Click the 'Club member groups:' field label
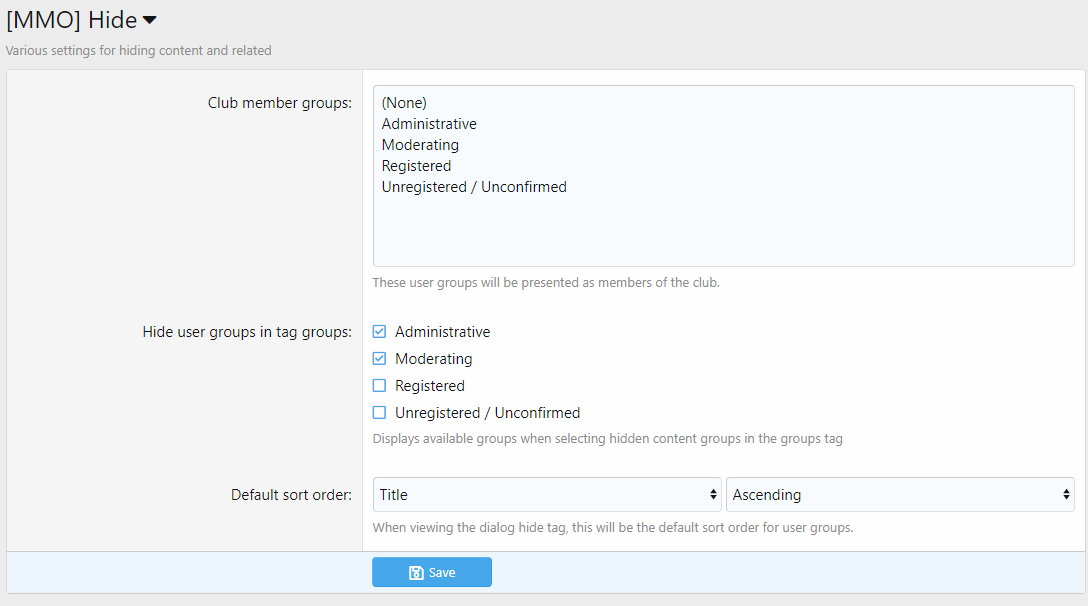The width and height of the screenshot is (1088, 606). 279,103
